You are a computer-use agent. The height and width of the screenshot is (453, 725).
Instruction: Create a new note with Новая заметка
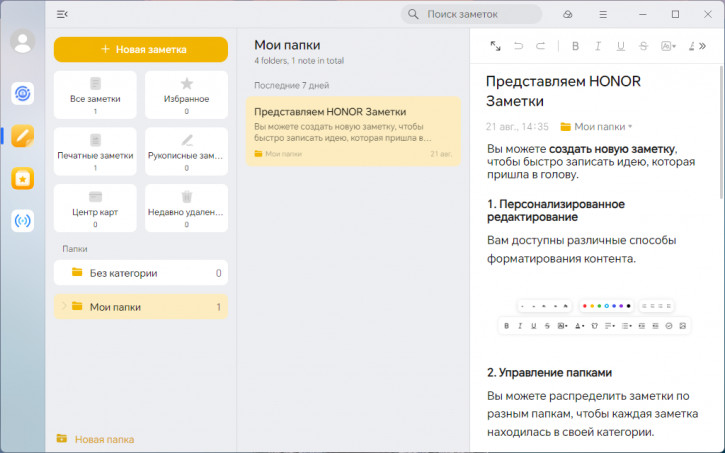[141, 49]
